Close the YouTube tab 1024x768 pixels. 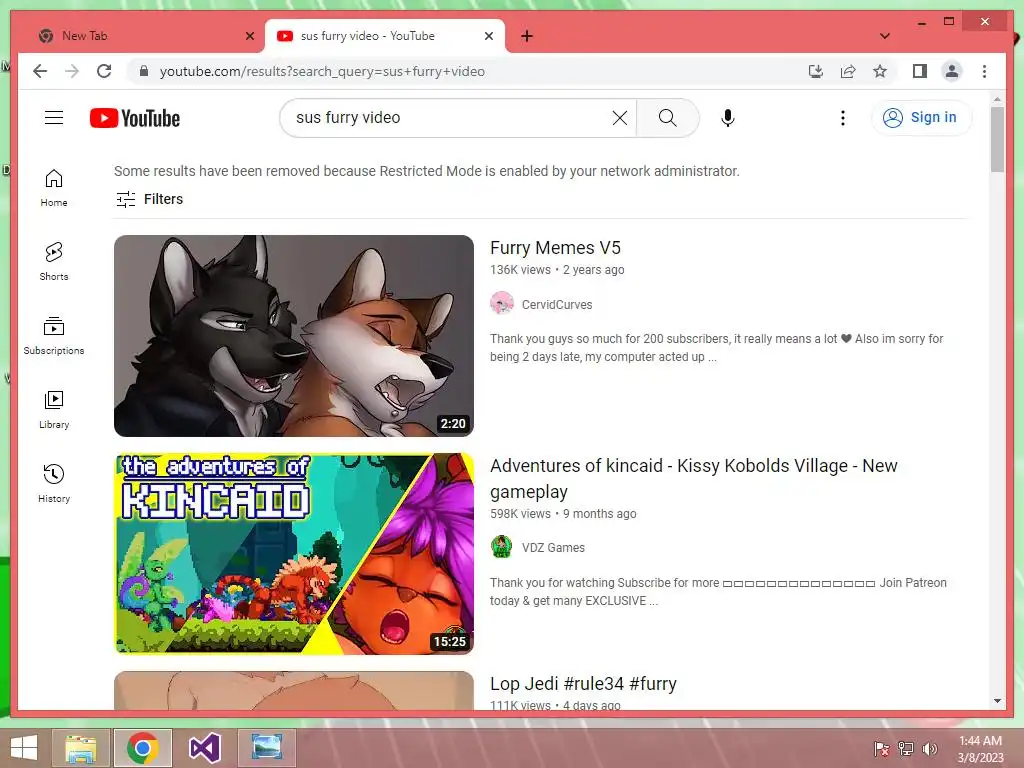click(x=488, y=36)
